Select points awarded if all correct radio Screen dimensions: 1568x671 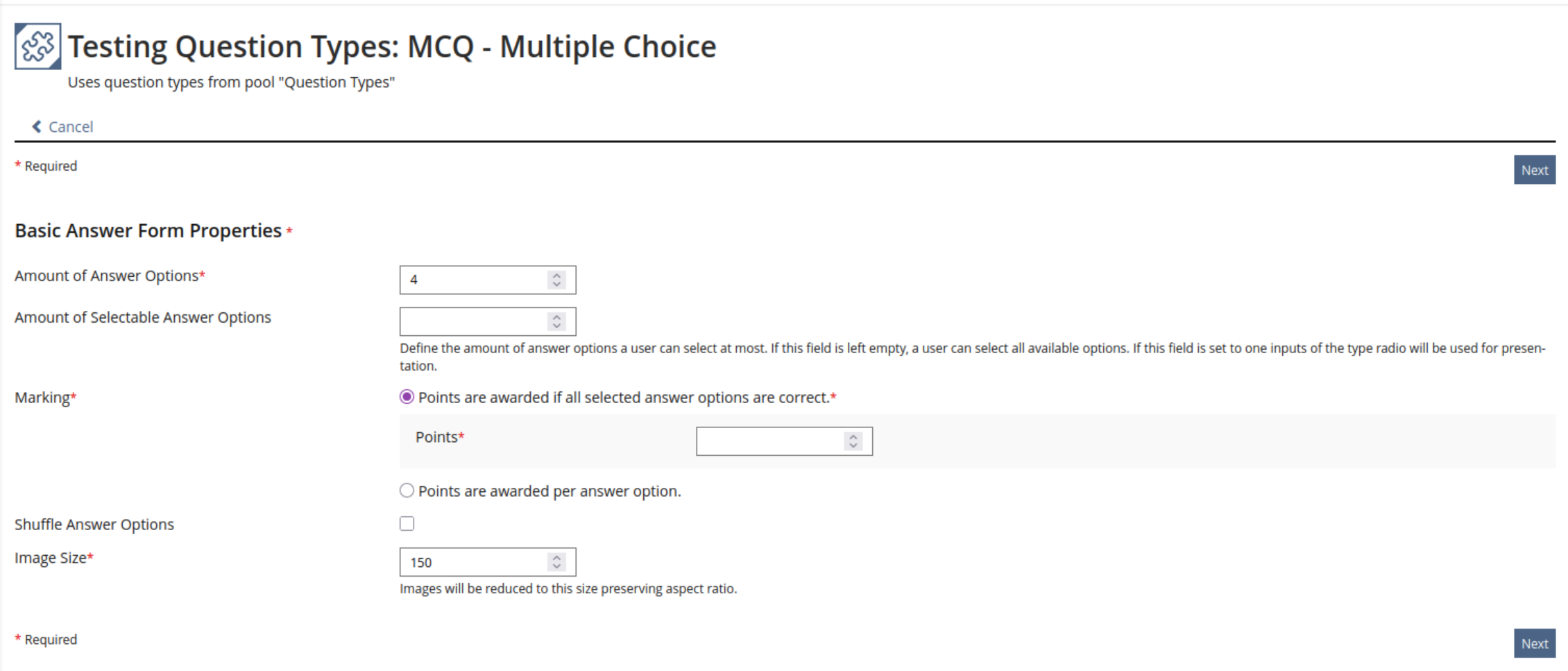click(x=407, y=397)
